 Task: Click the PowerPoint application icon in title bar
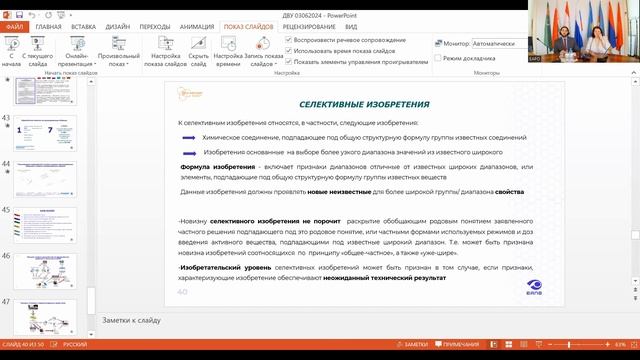[7, 15]
